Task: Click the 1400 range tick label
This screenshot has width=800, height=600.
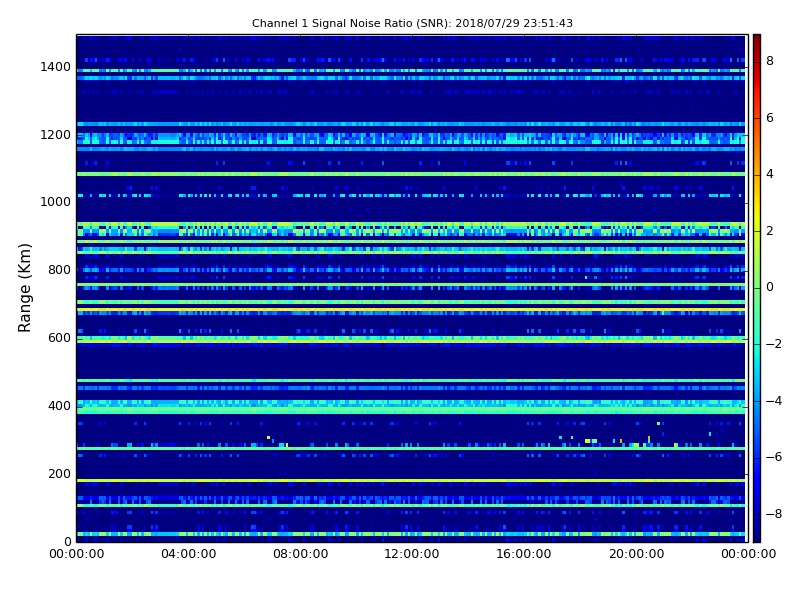Action: [56, 67]
